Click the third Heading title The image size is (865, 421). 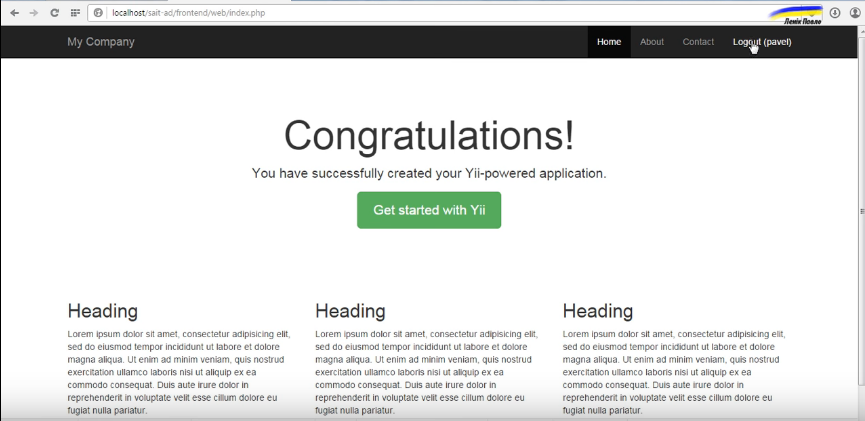pos(598,311)
